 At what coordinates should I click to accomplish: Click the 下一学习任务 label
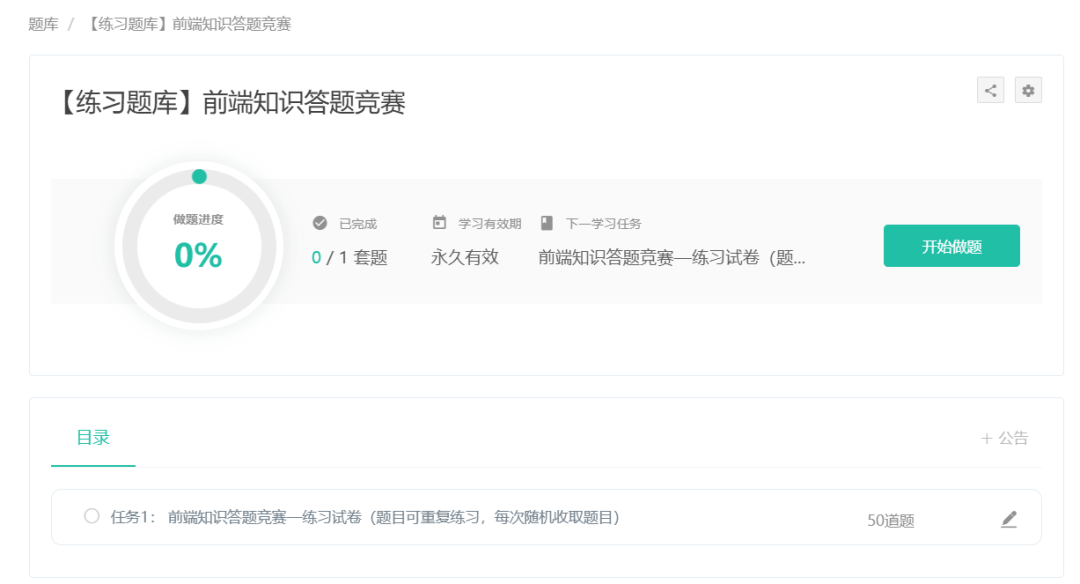(603, 224)
